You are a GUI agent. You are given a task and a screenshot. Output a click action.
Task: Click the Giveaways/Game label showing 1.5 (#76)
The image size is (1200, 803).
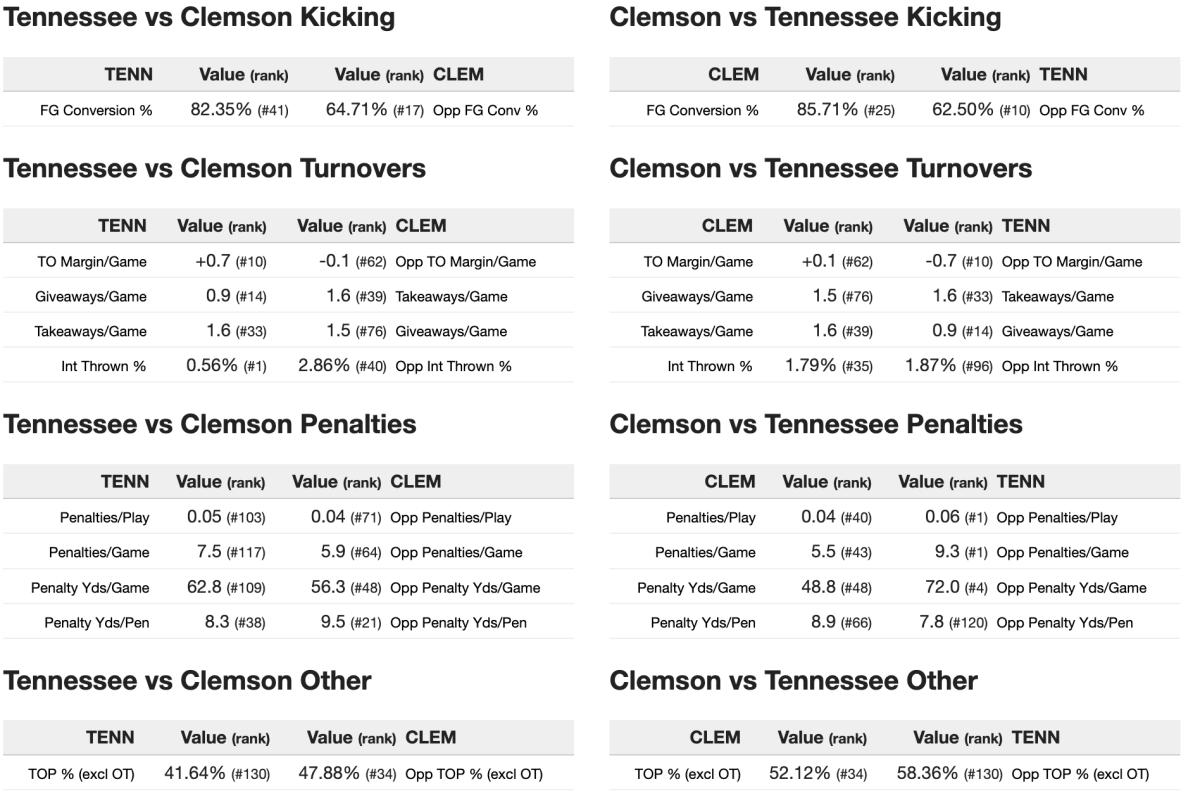tap(697, 297)
